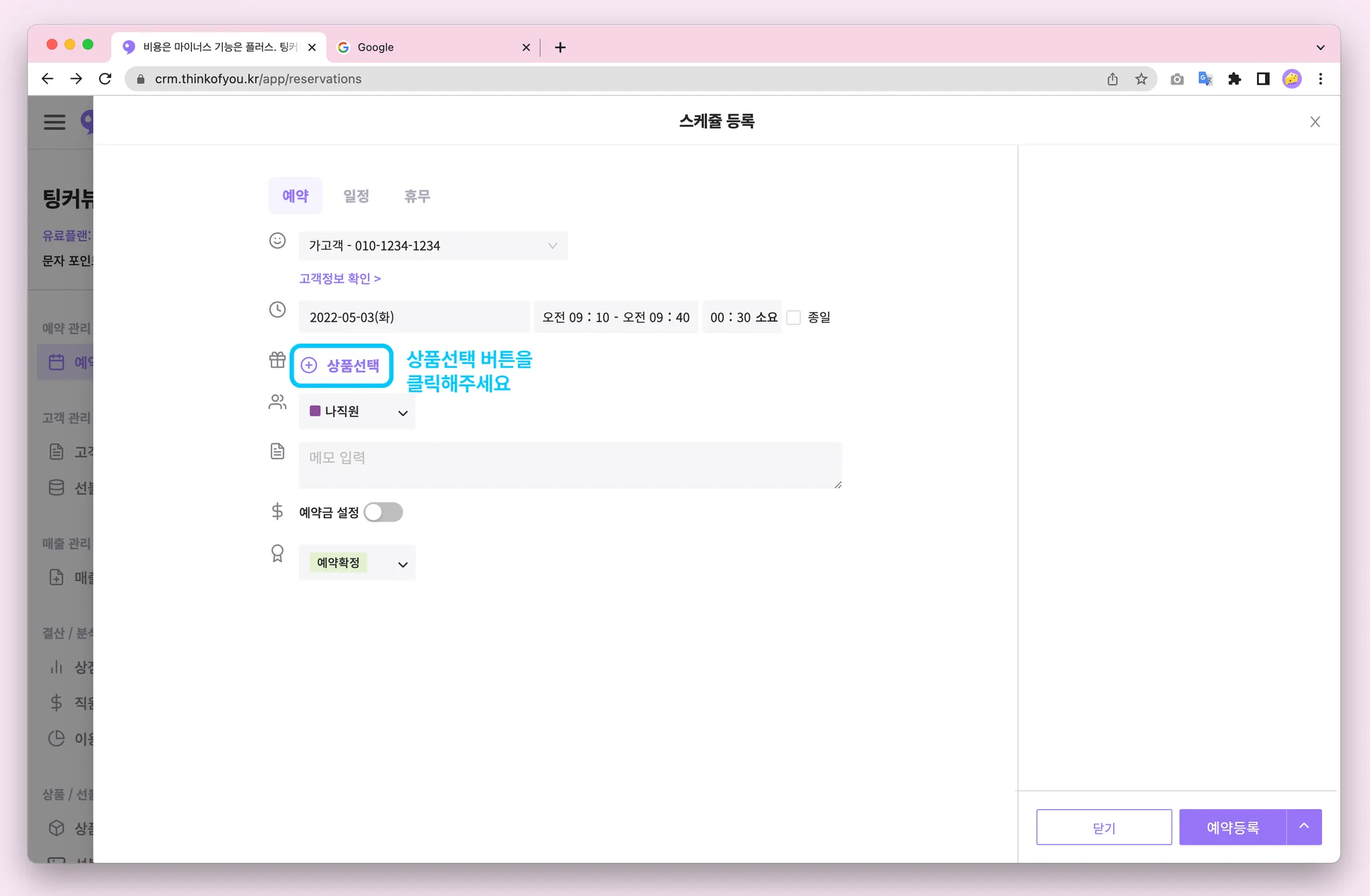Enable the 예약금 설정 toggle
The height and width of the screenshot is (896, 1370).
pos(383,512)
